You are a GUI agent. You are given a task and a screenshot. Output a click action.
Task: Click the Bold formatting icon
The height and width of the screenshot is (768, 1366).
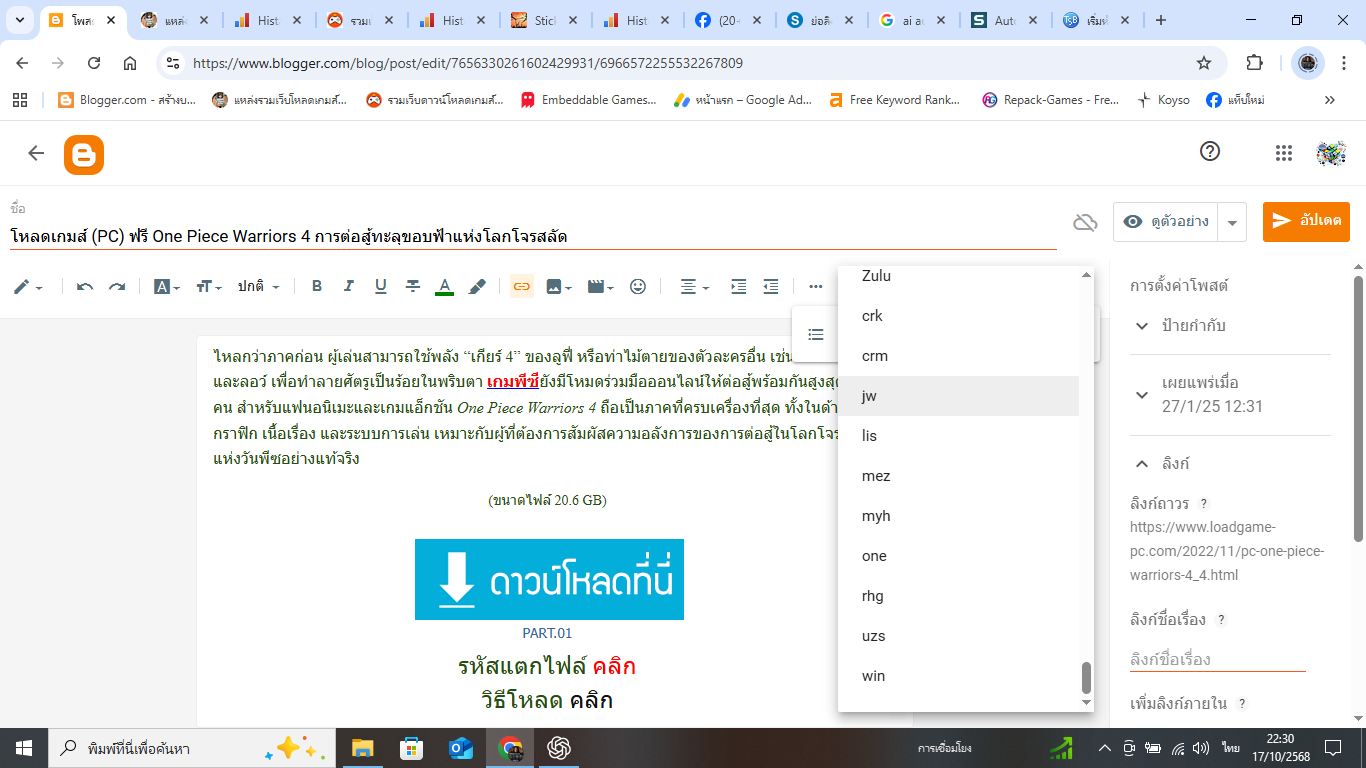317,286
